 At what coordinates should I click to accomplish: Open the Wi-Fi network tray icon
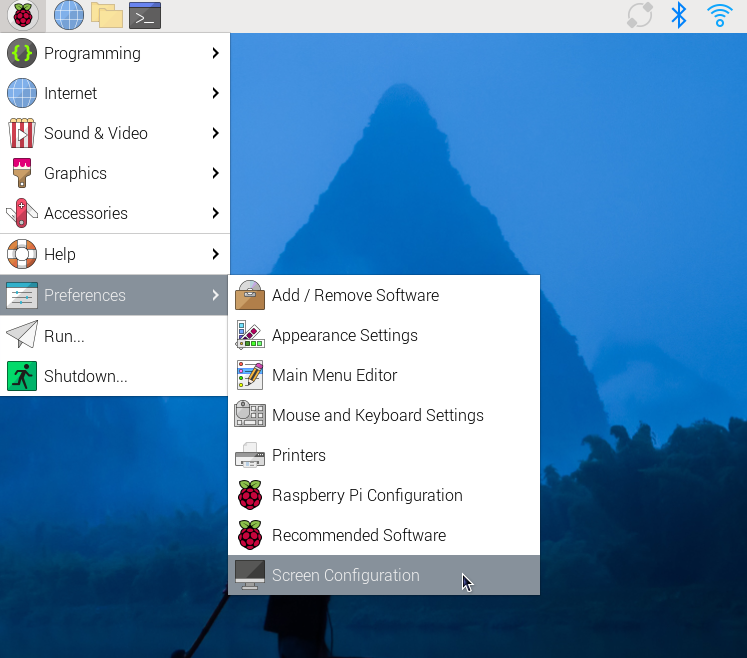(719, 15)
